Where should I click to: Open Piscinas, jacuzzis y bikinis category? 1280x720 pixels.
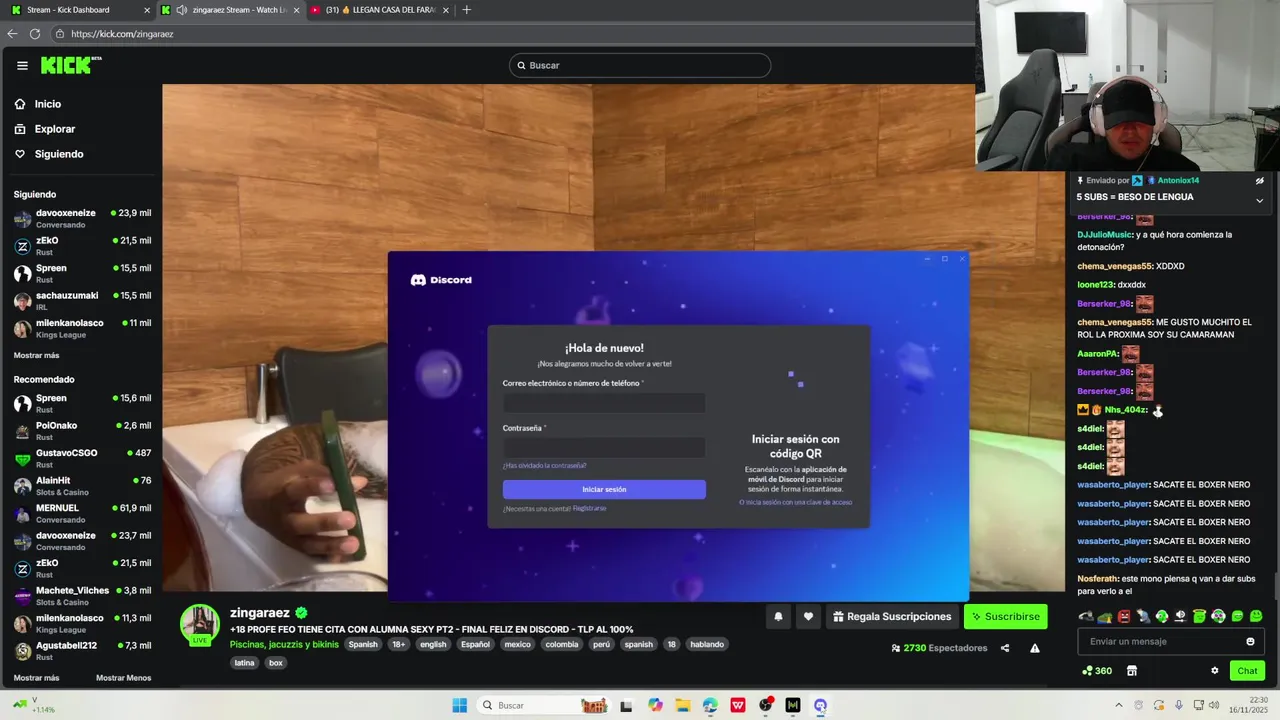[284, 644]
